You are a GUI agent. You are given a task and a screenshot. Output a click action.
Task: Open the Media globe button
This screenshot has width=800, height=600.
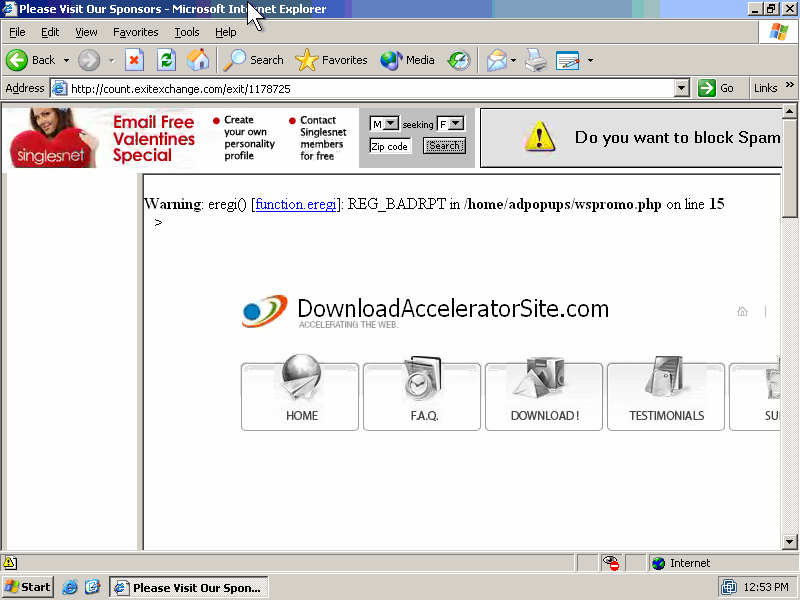[x=407, y=60]
